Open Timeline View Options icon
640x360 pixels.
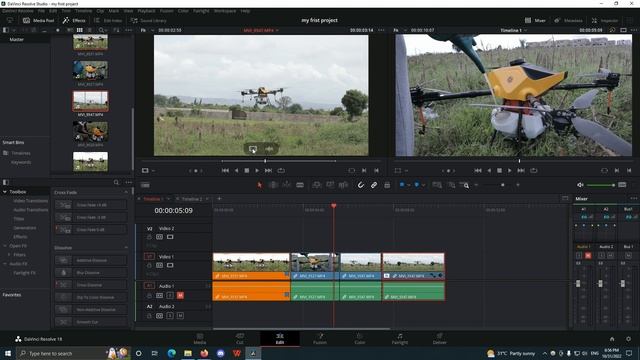[145, 185]
